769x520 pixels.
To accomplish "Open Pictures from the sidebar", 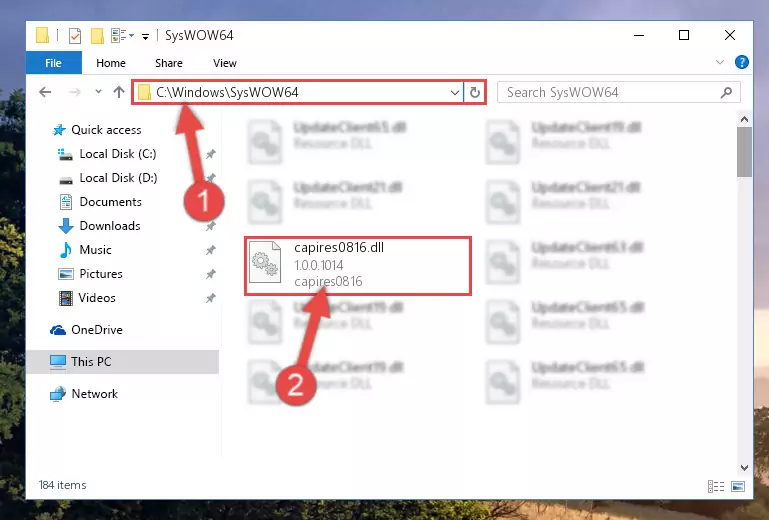I will (x=101, y=274).
